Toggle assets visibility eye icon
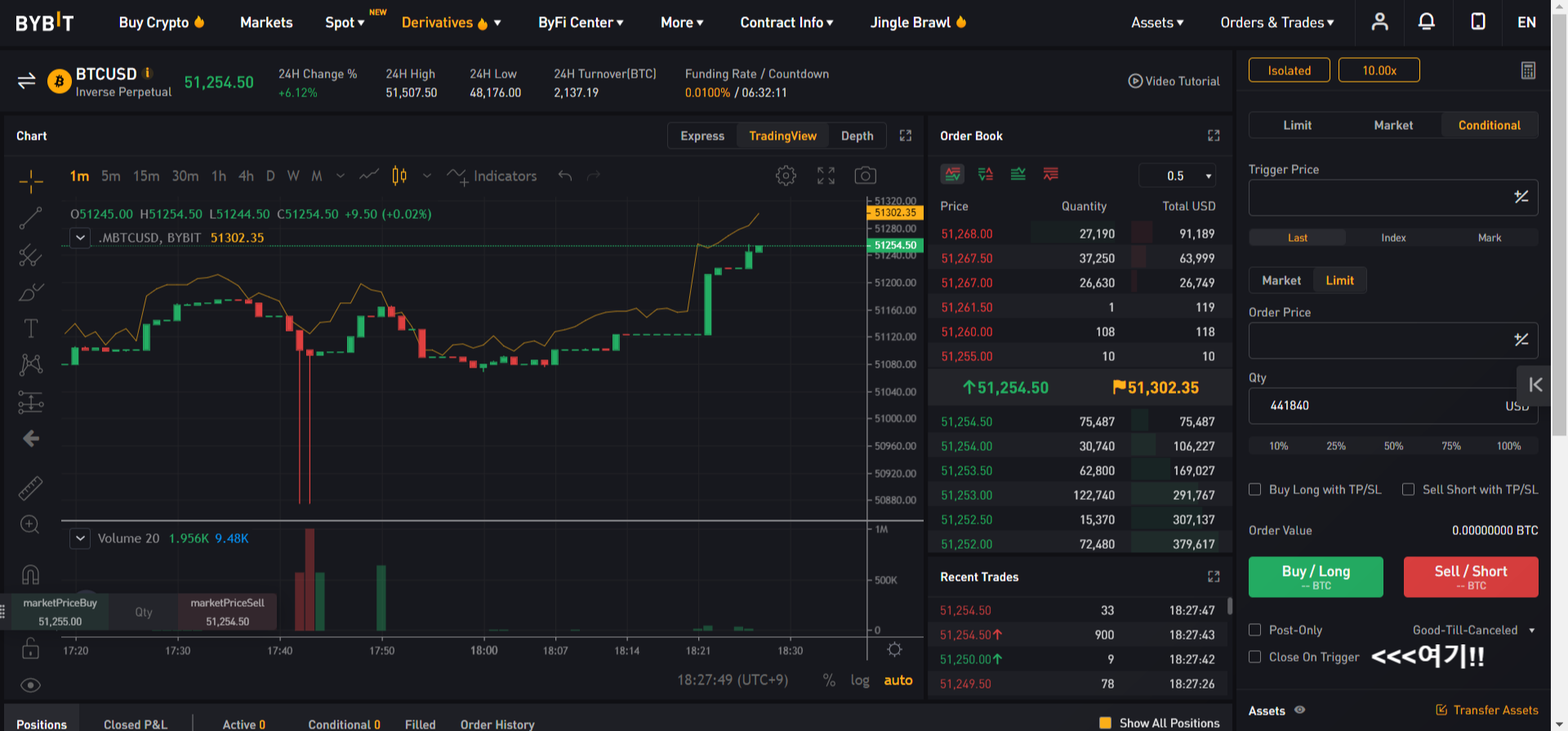 (1300, 710)
